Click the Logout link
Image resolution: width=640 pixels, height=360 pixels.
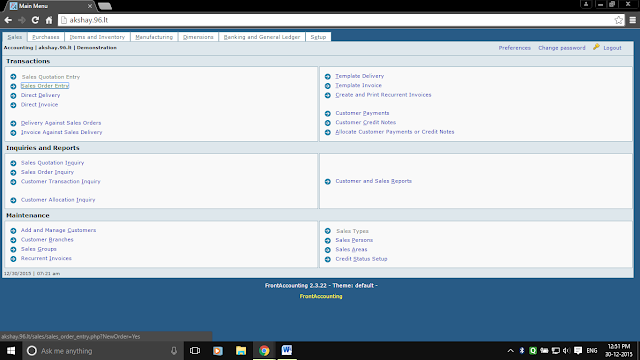pos(612,48)
